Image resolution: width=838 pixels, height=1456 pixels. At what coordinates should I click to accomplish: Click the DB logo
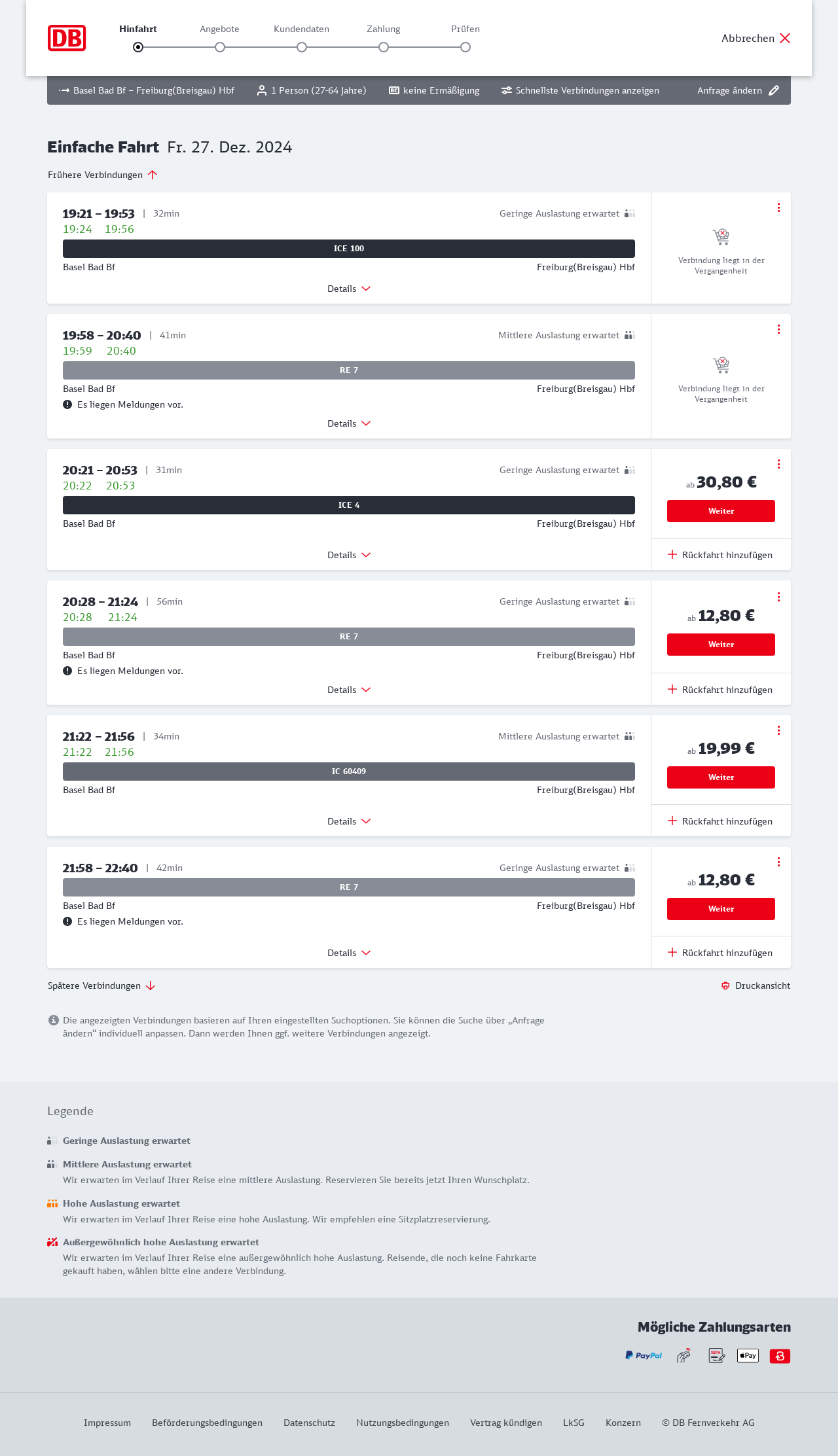(67, 38)
